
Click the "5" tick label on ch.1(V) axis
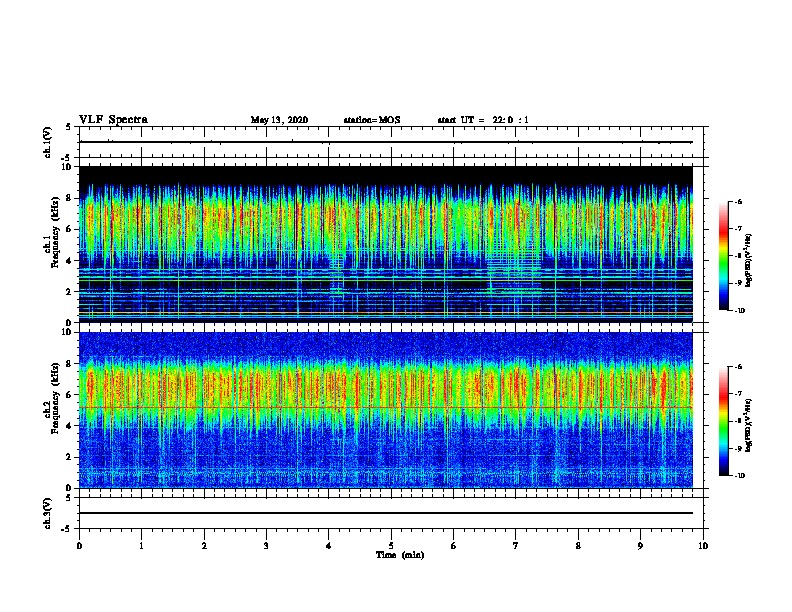pyautogui.click(x=69, y=127)
